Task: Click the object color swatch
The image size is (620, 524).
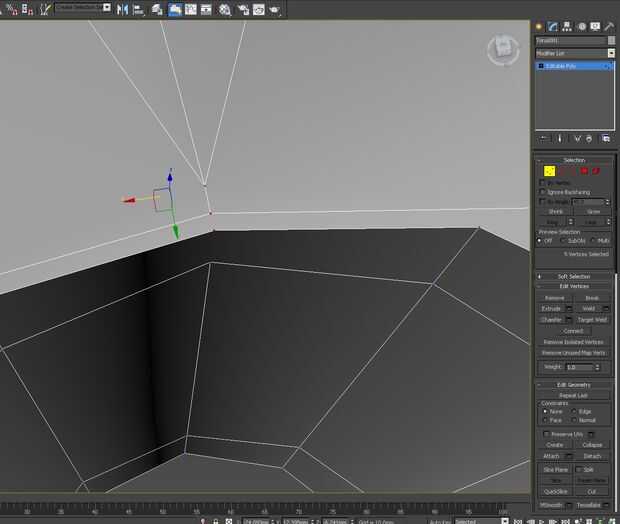Action: pos(611,40)
